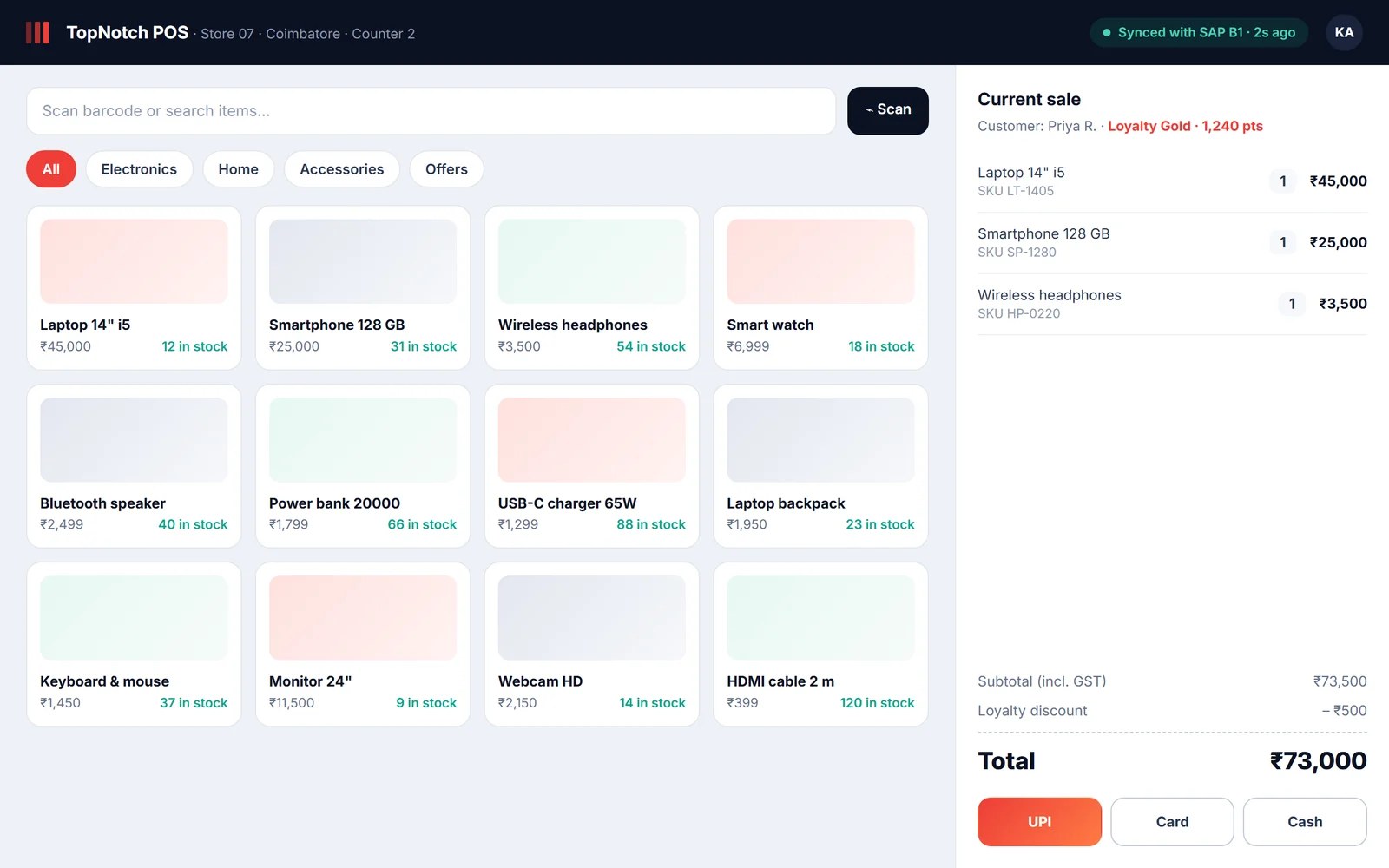Select the USB-C charger 65W card
Viewport: 1389px width, 868px height.
click(592, 466)
